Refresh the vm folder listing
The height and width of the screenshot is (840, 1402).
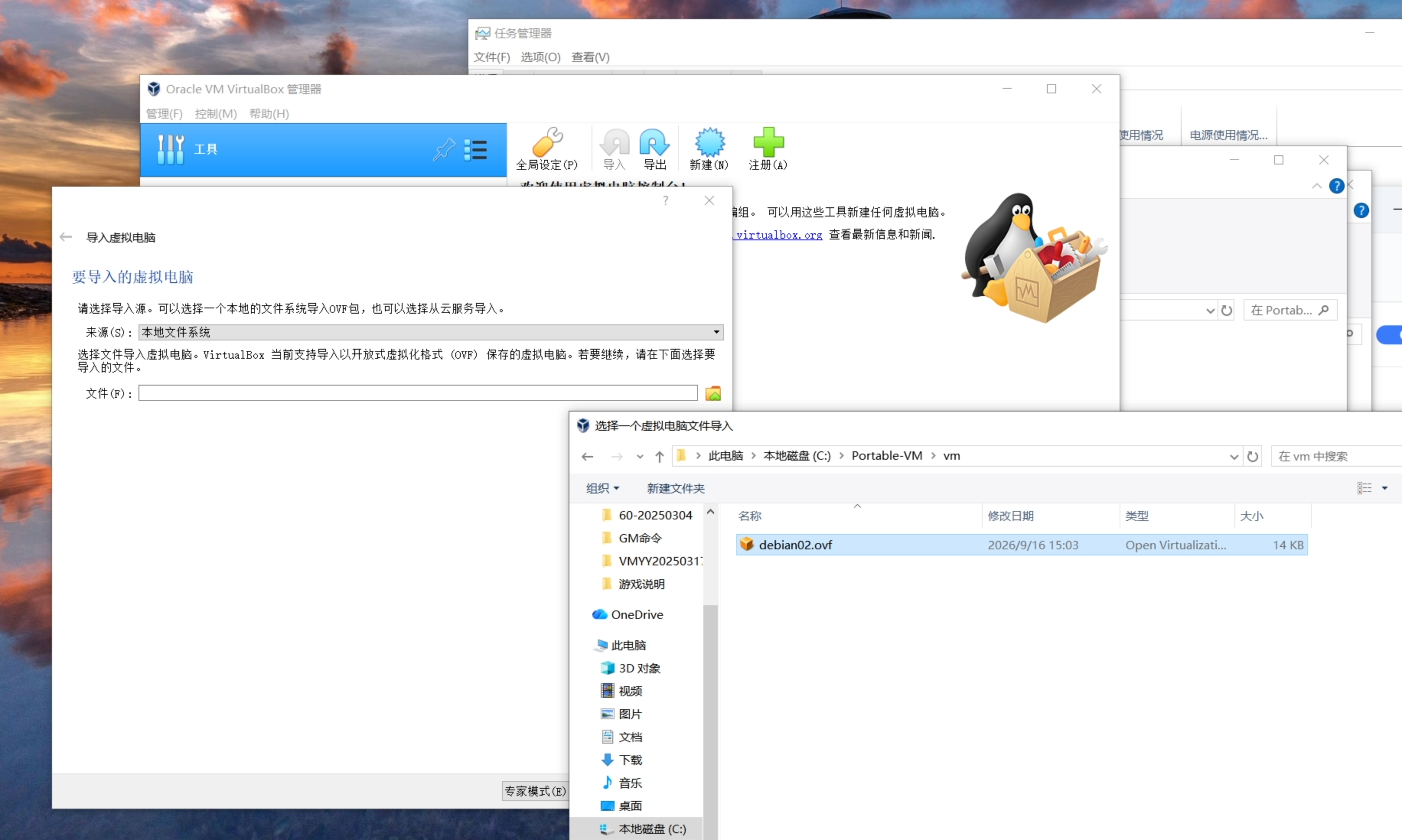point(1252,456)
